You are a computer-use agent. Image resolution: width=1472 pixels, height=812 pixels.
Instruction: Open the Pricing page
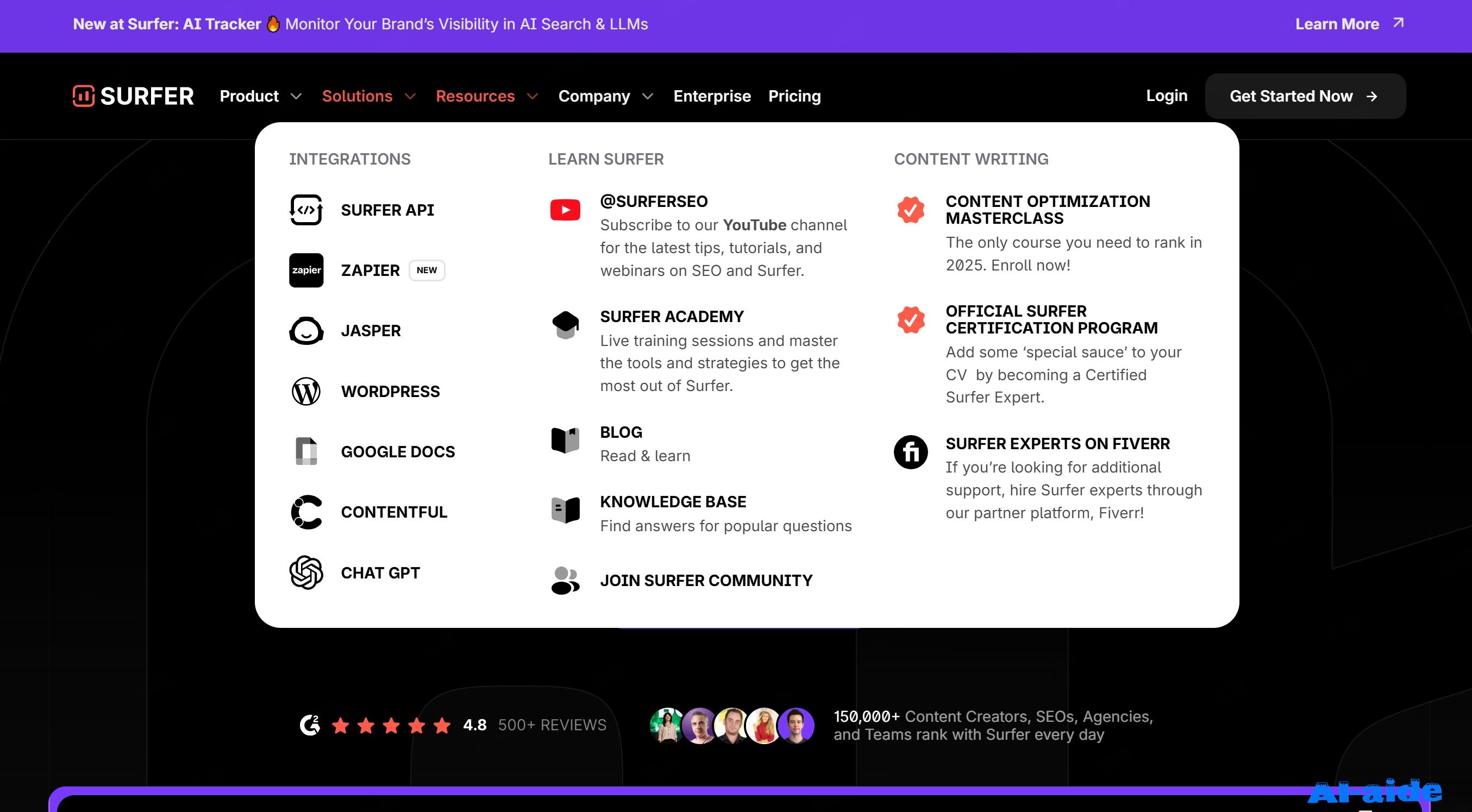pos(794,96)
